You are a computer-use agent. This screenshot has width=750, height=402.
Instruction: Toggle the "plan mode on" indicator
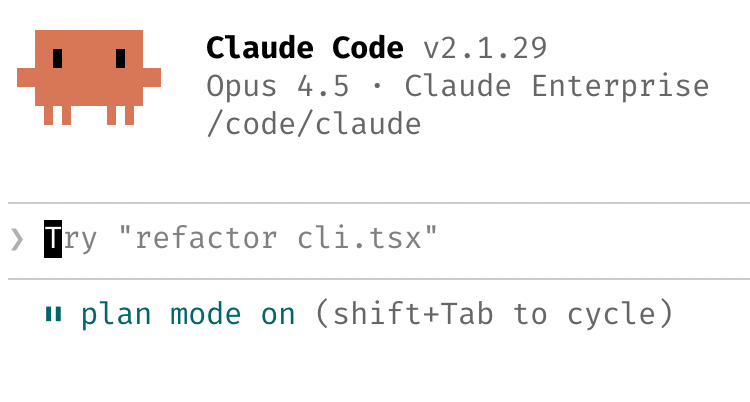(x=188, y=315)
